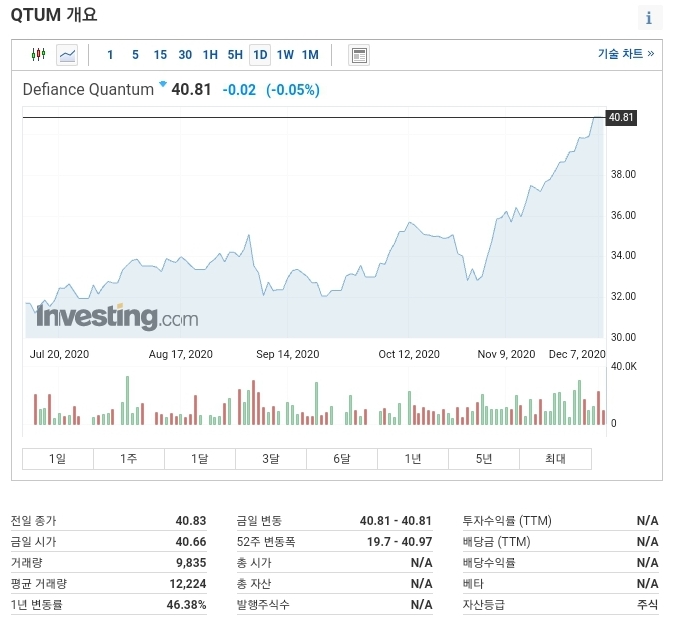Click the 총 시가 label
This screenshot has height=634, width=673.
click(x=254, y=563)
